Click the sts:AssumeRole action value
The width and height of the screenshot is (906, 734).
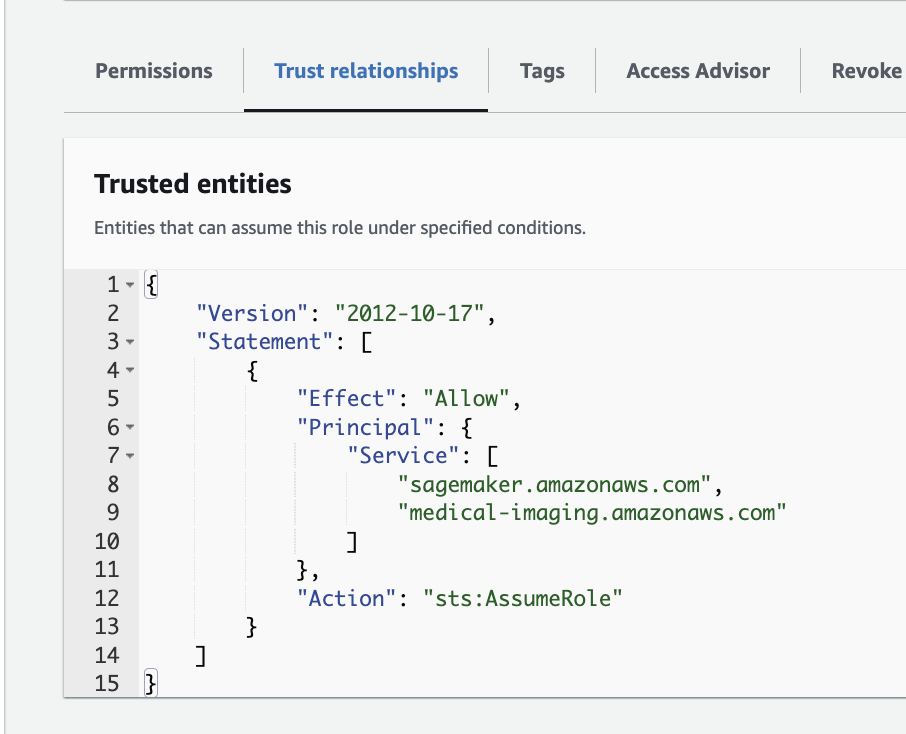[522, 599]
